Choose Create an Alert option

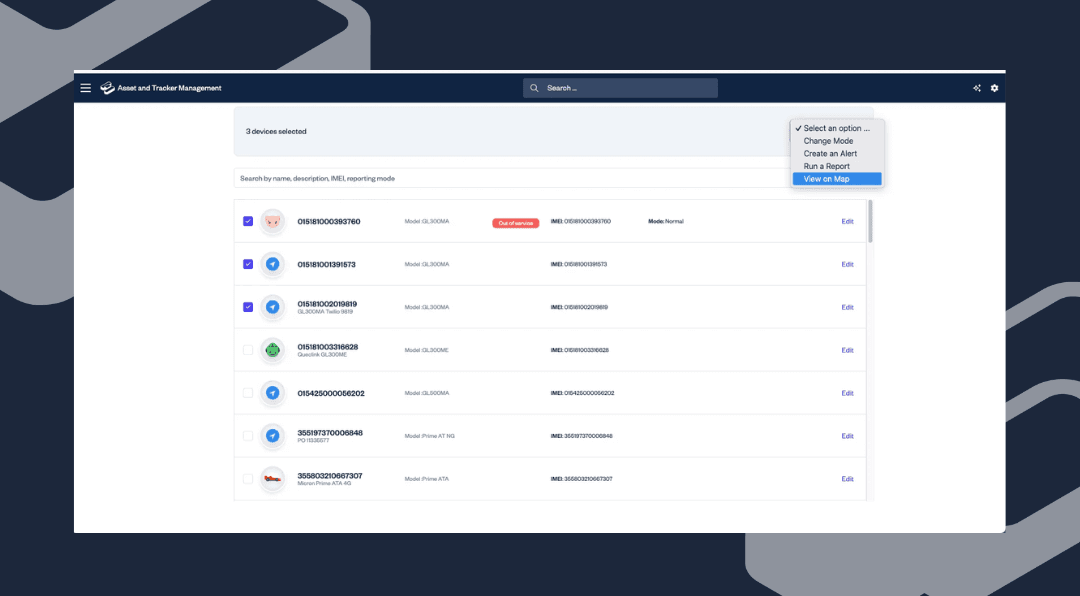830,154
